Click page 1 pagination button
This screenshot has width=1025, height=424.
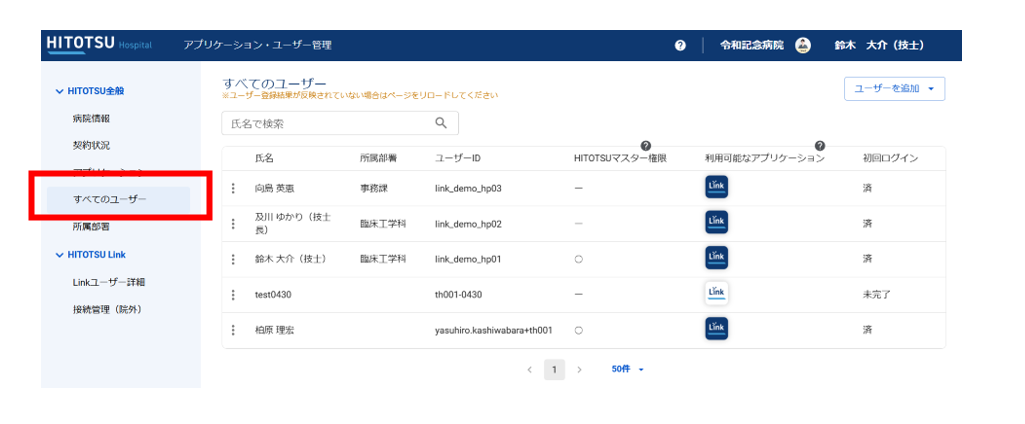(554, 369)
